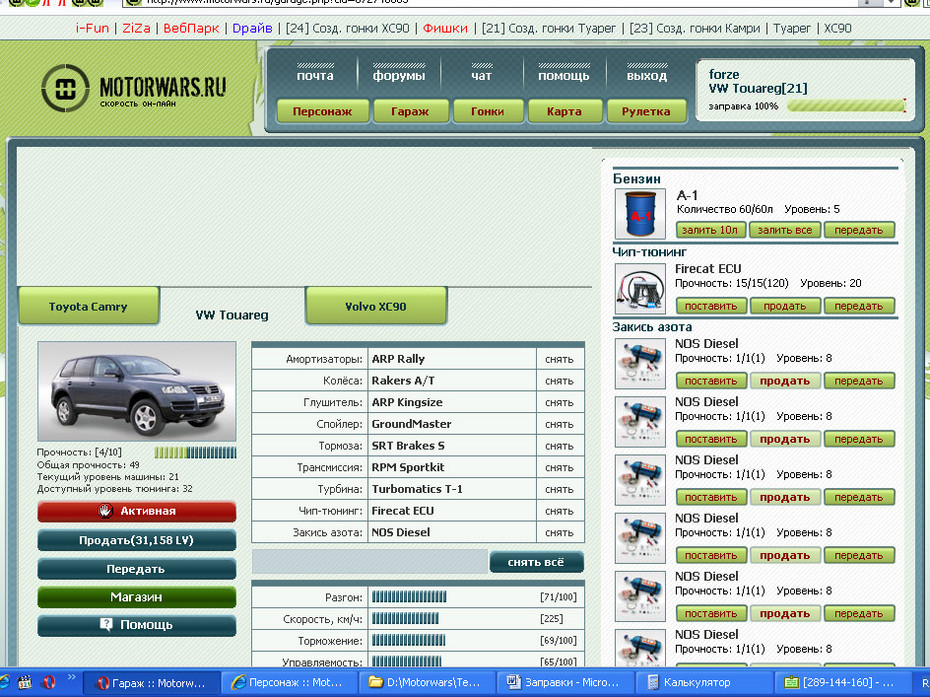Open the Драйв link in top bar
930x697 pixels.
(252, 28)
